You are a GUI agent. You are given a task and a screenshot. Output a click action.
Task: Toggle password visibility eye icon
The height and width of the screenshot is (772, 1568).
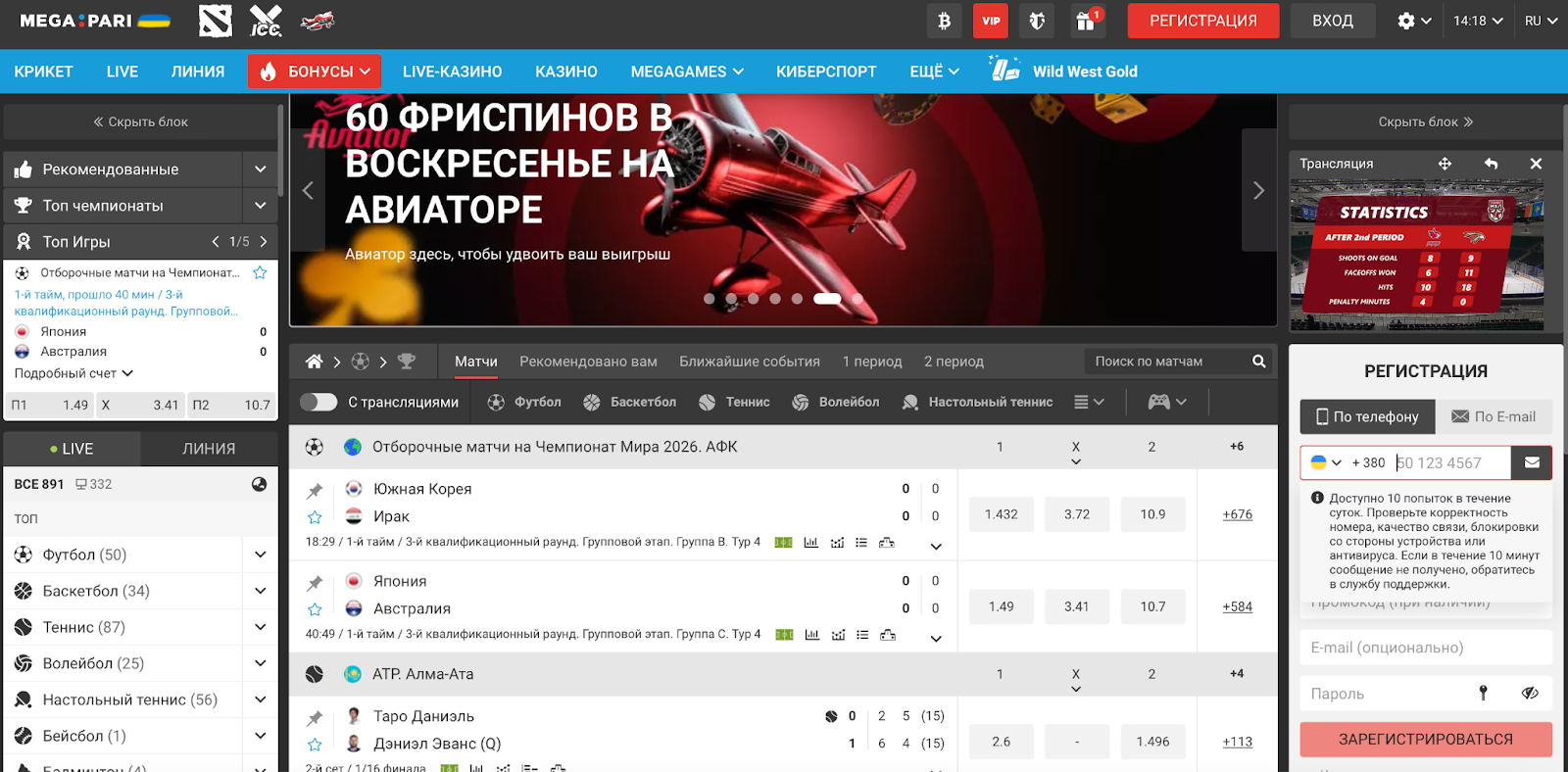pos(1530,694)
